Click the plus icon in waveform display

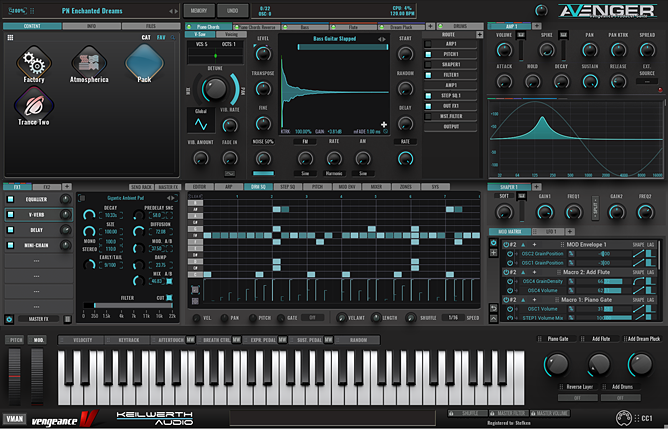[384, 124]
